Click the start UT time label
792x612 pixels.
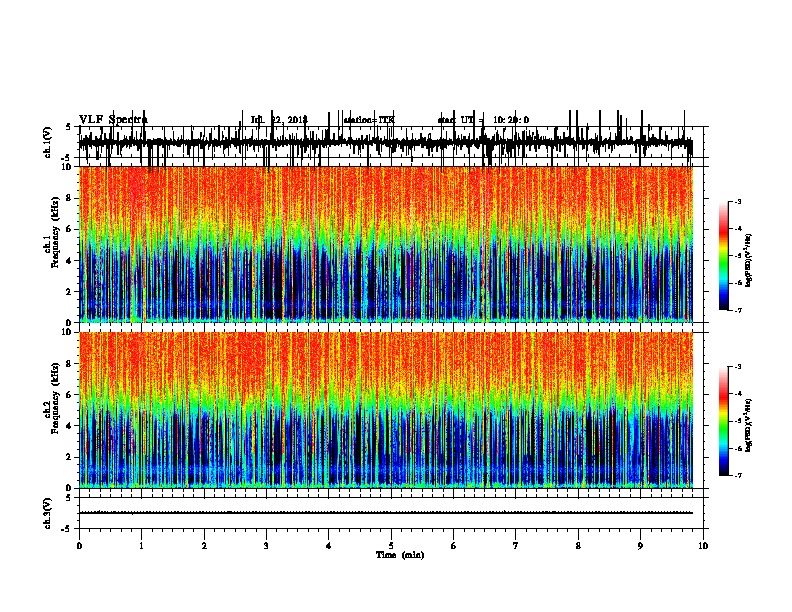483,120
